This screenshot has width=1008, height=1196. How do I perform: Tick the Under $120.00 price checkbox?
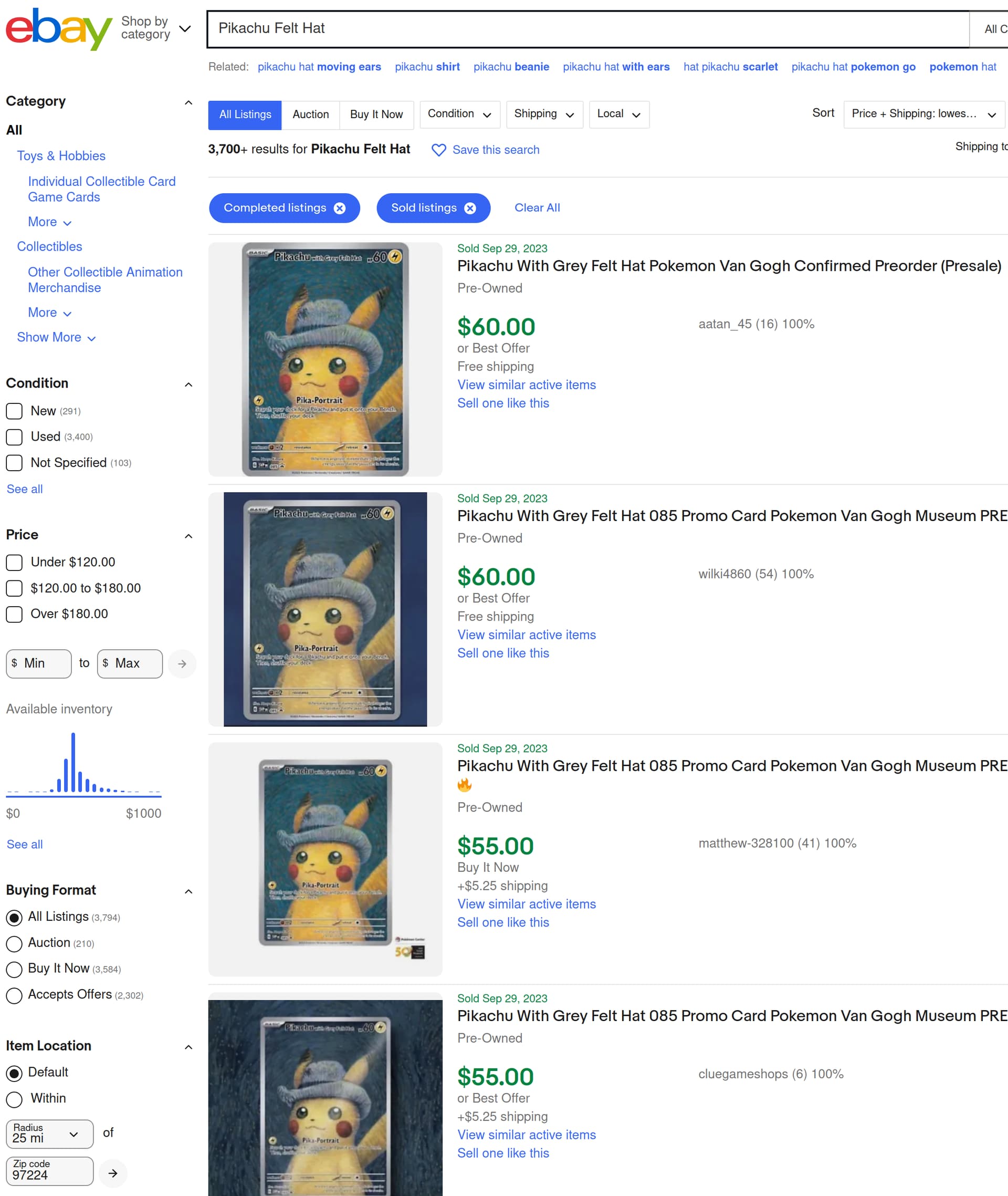(14, 563)
